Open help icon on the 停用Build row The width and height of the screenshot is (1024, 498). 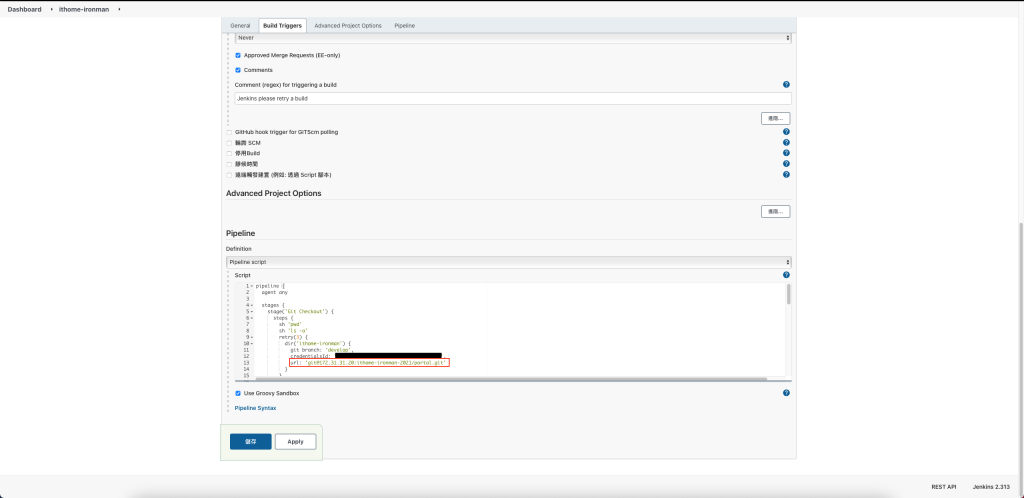point(786,153)
